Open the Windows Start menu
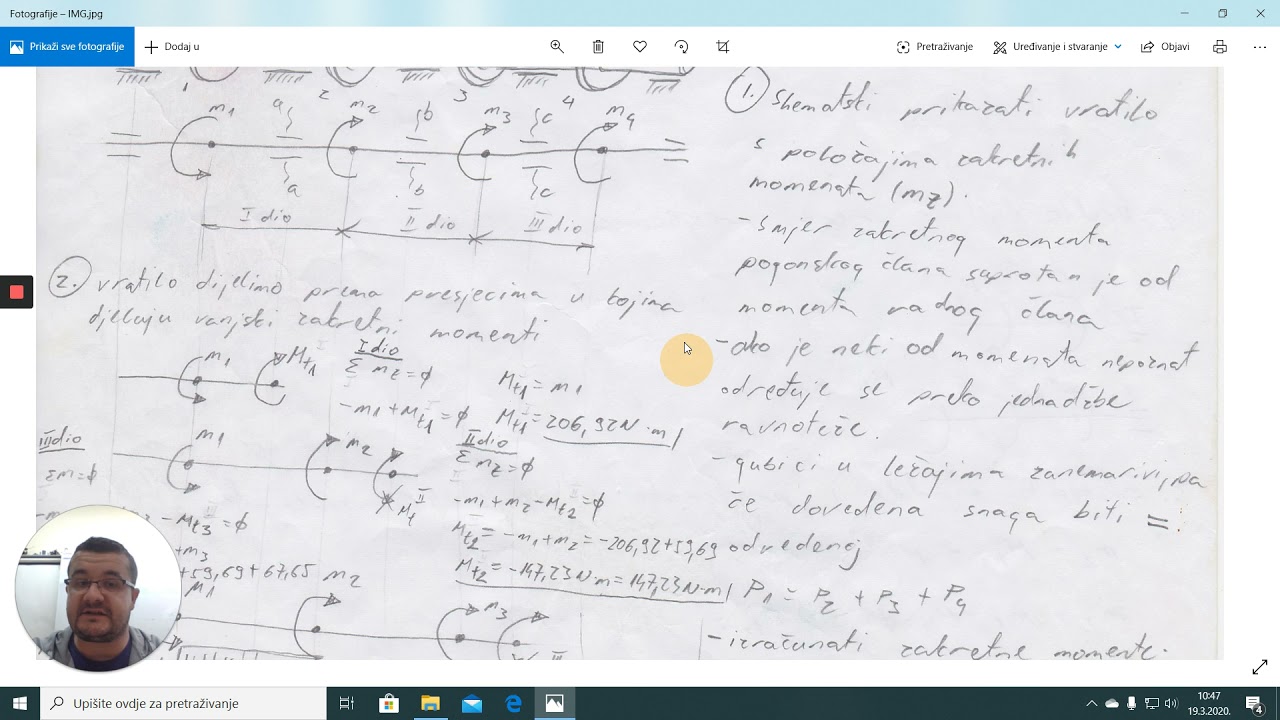Screen dimensions: 1280x720 pos(20,704)
